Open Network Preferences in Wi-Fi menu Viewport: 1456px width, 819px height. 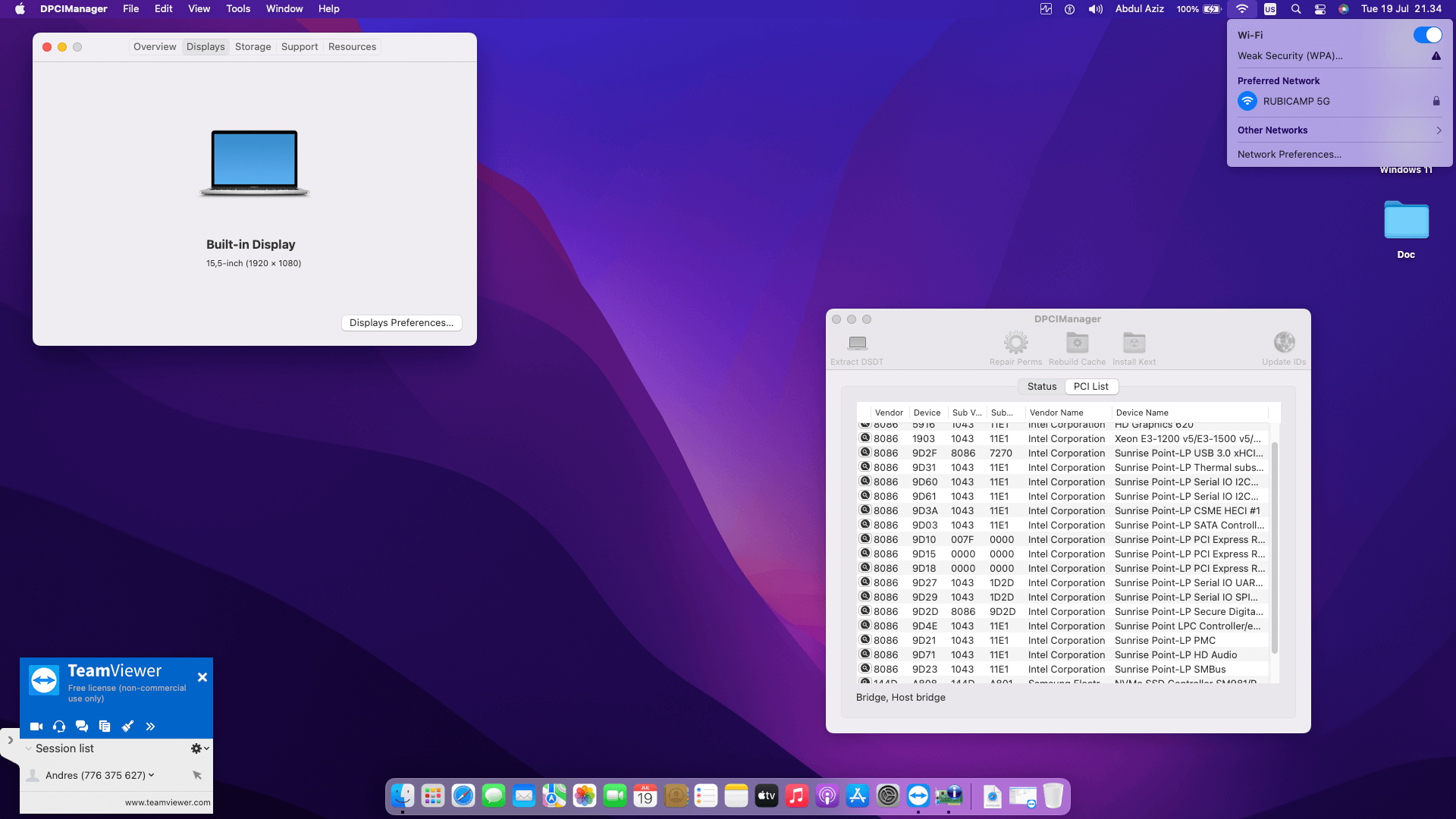[1289, 154]
